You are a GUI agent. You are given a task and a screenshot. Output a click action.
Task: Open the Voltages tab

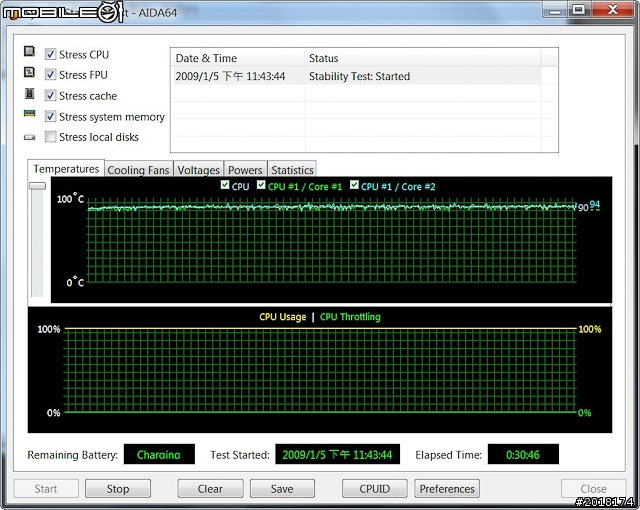[199, 170]
